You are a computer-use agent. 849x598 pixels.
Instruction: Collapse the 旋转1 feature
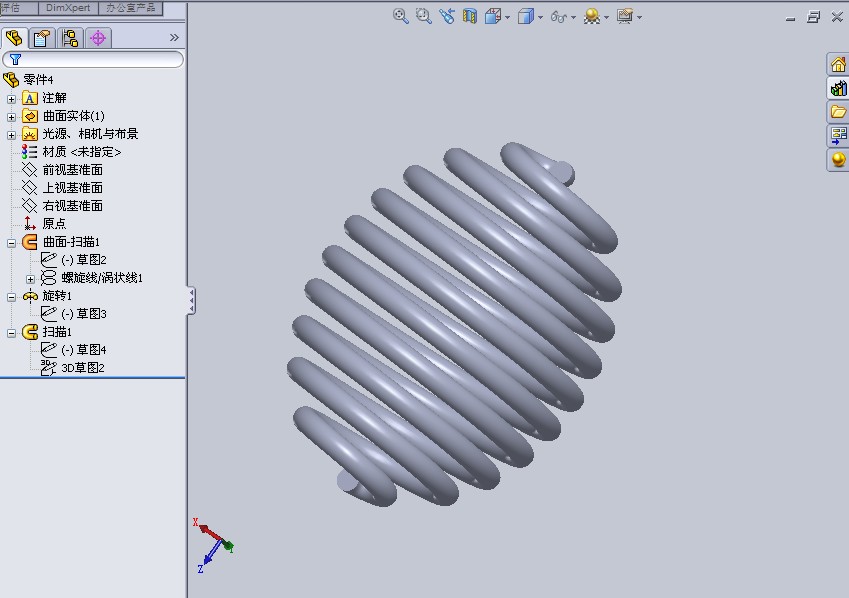(x=11, y=297)
